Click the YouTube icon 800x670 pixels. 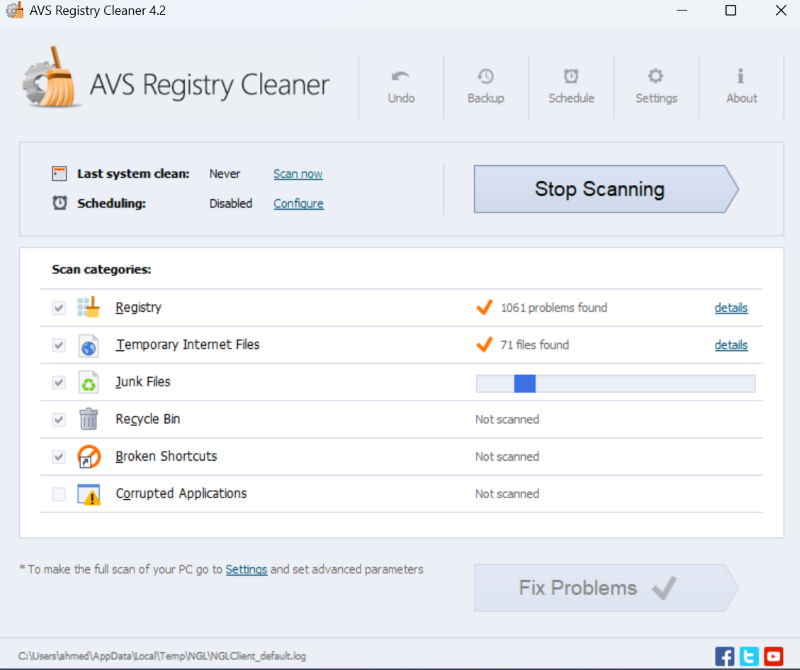click(x=773, y=656)
